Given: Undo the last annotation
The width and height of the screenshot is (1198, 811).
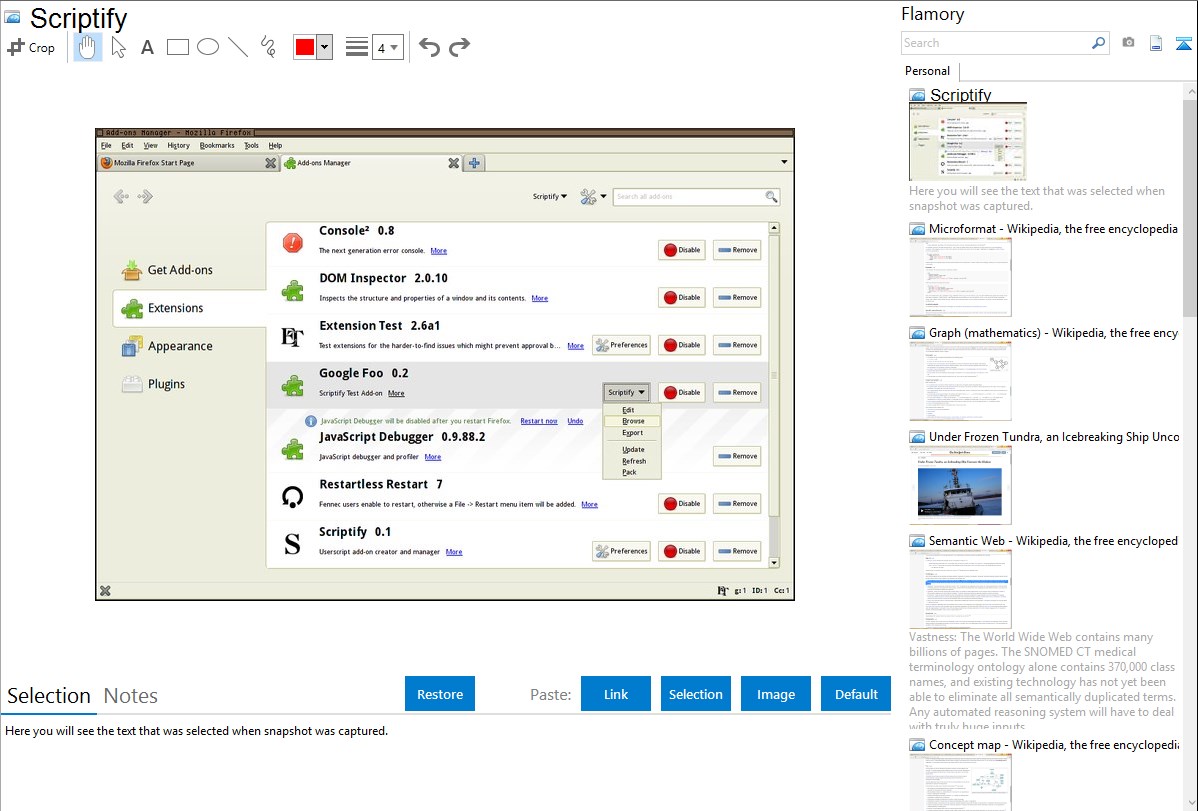Looking at the screenshot, I should pyautogui.click(x=429, y=47).
